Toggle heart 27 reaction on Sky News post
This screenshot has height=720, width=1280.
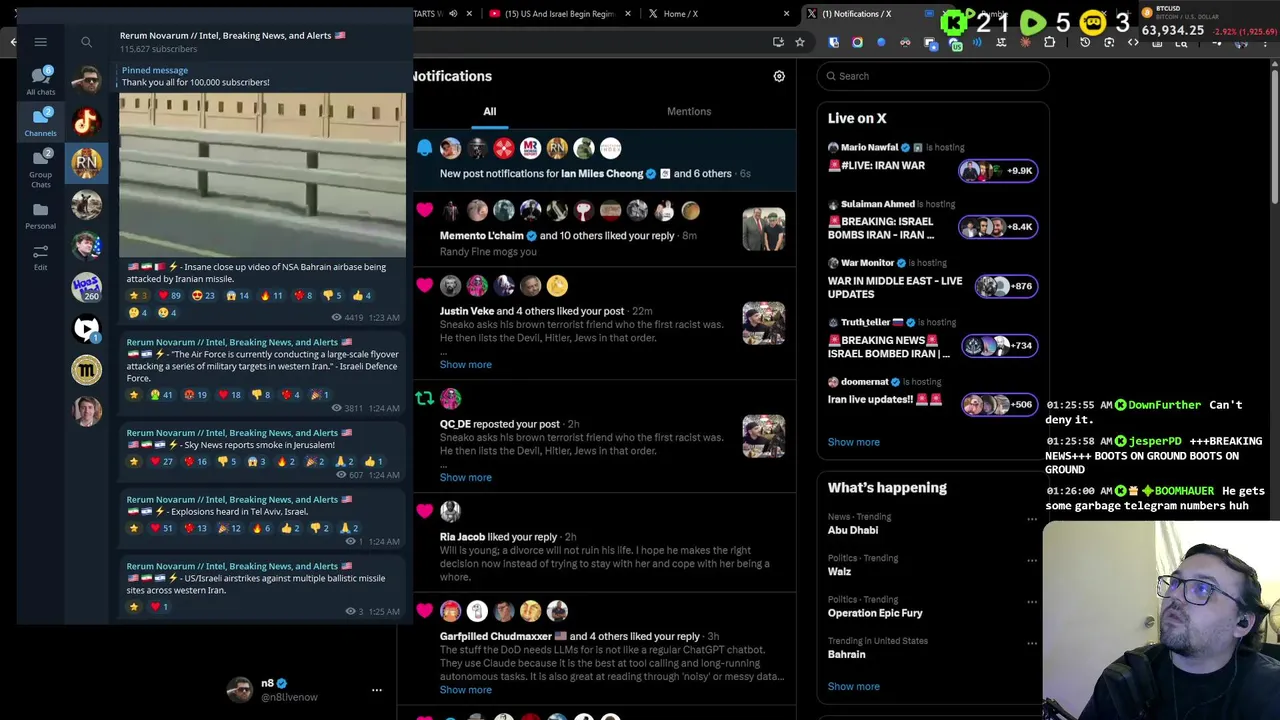tap(162, 461)
